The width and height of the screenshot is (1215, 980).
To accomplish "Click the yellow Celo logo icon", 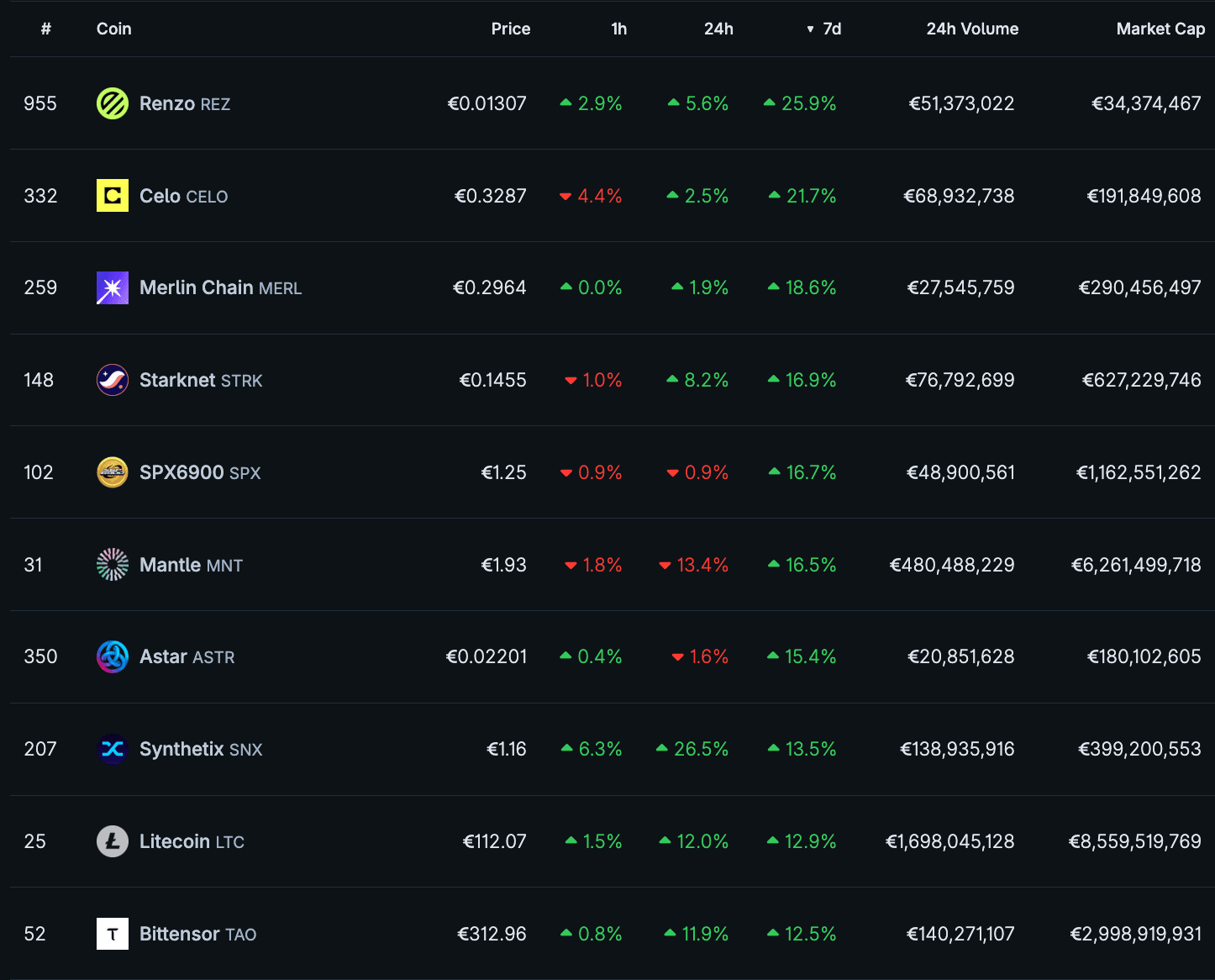I will (113, 196).
